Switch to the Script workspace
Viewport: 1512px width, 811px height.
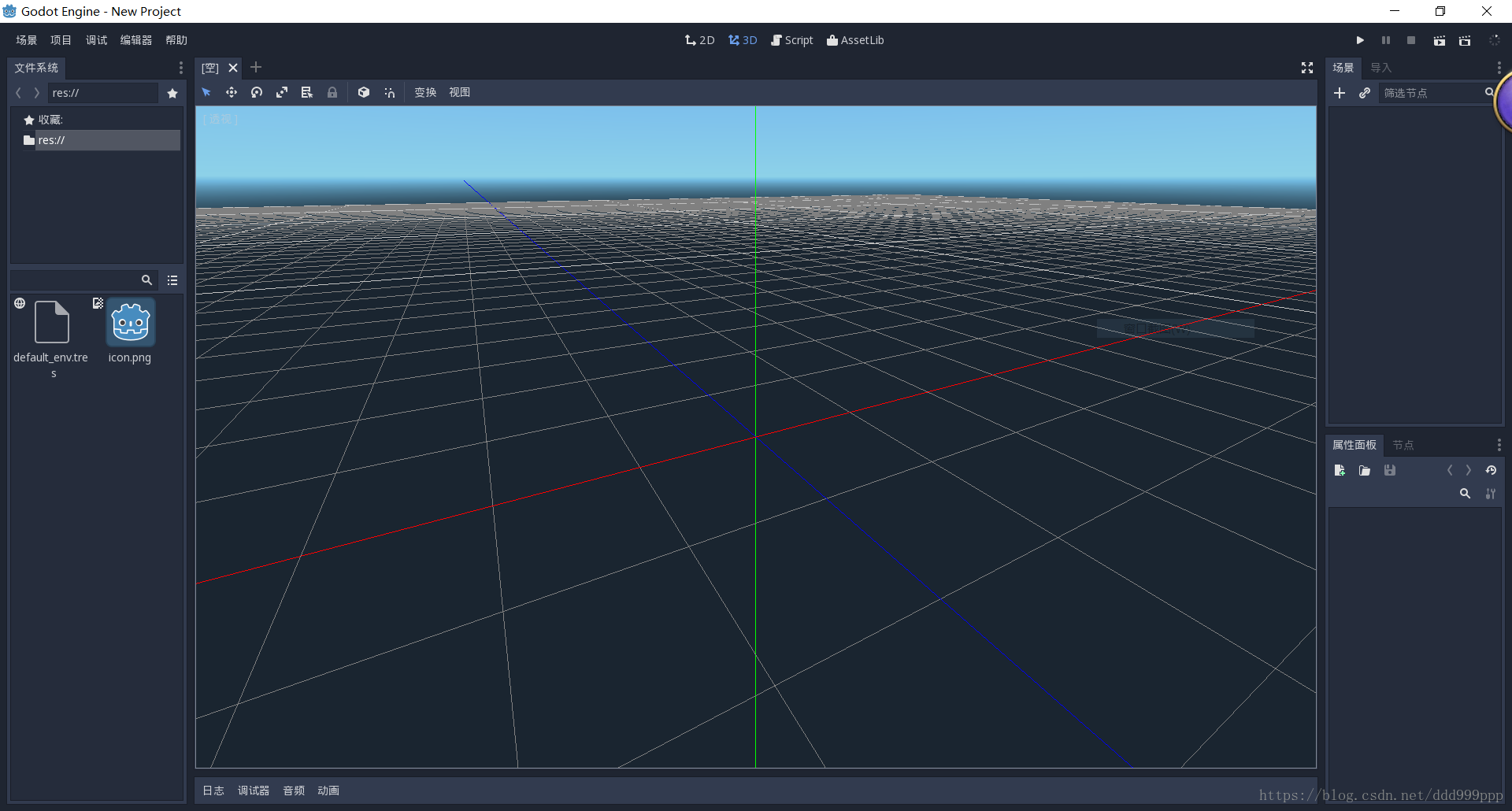point(792,40)
